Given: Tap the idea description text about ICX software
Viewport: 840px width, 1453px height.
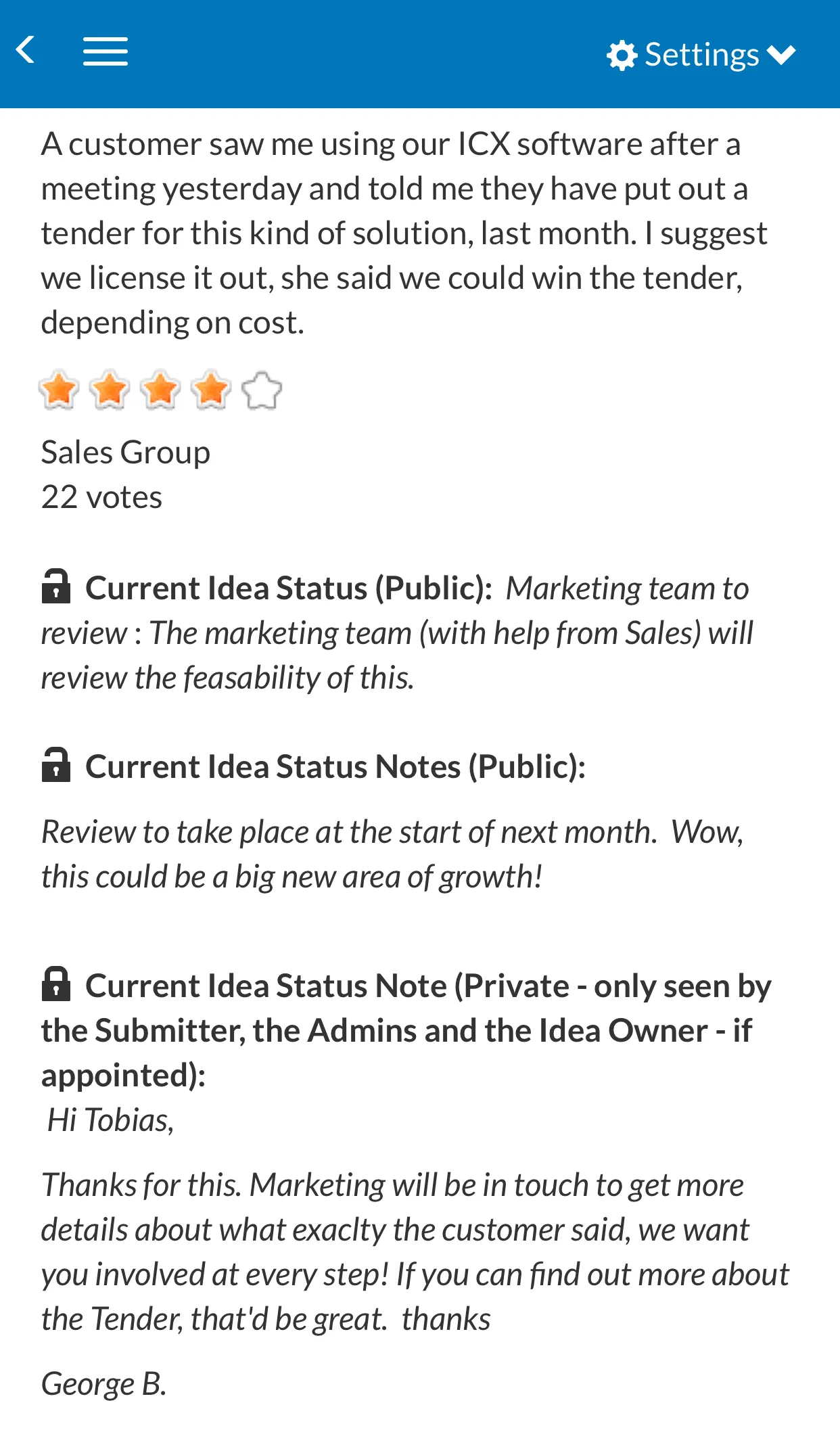Looking at the screenshot, I should (x=404, y=232).
